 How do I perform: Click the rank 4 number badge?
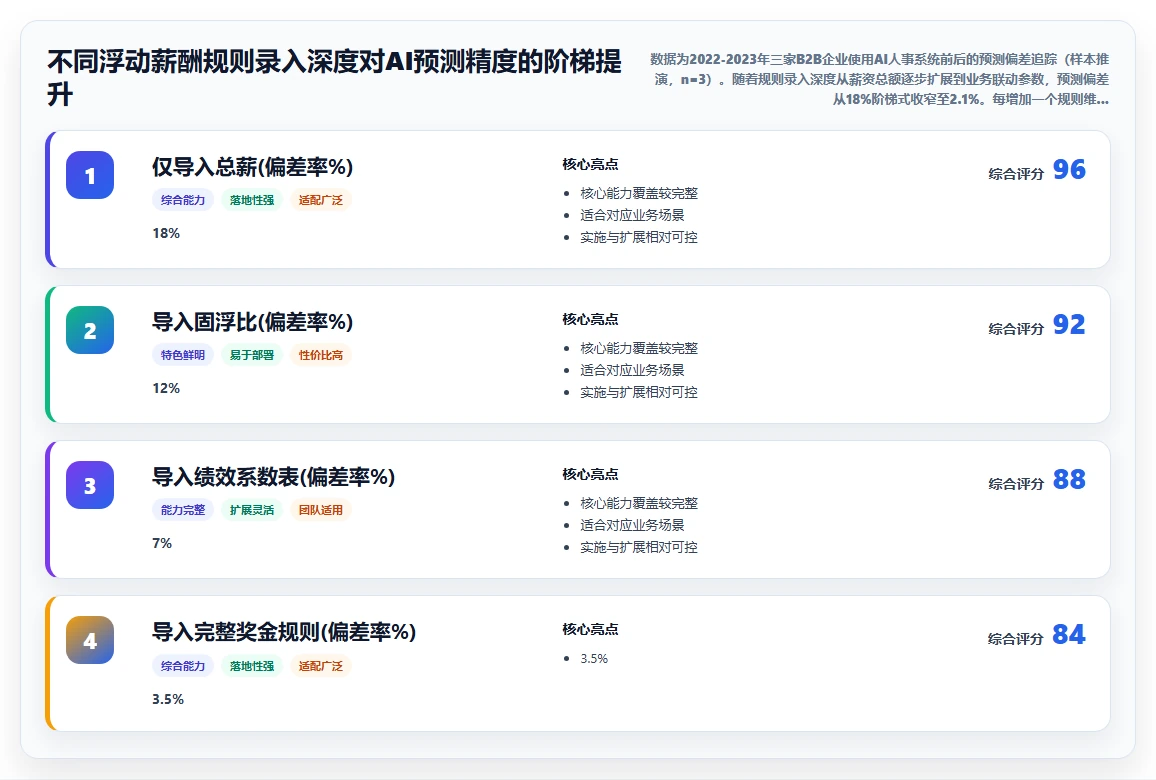90,640
